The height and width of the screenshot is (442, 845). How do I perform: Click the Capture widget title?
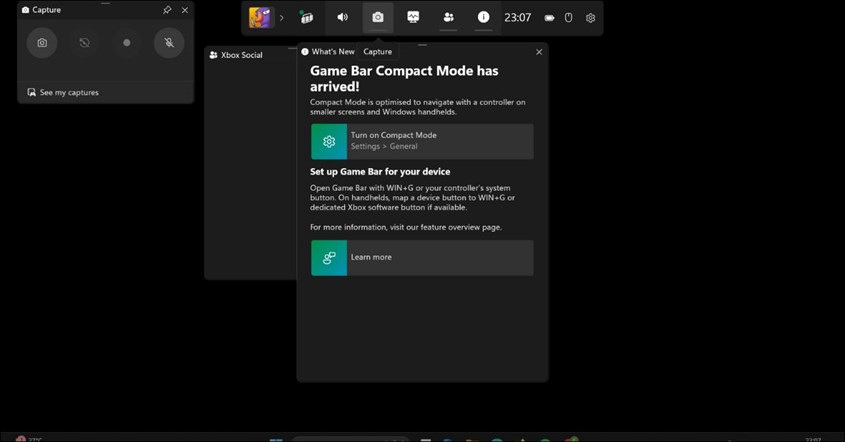point(46,10)
